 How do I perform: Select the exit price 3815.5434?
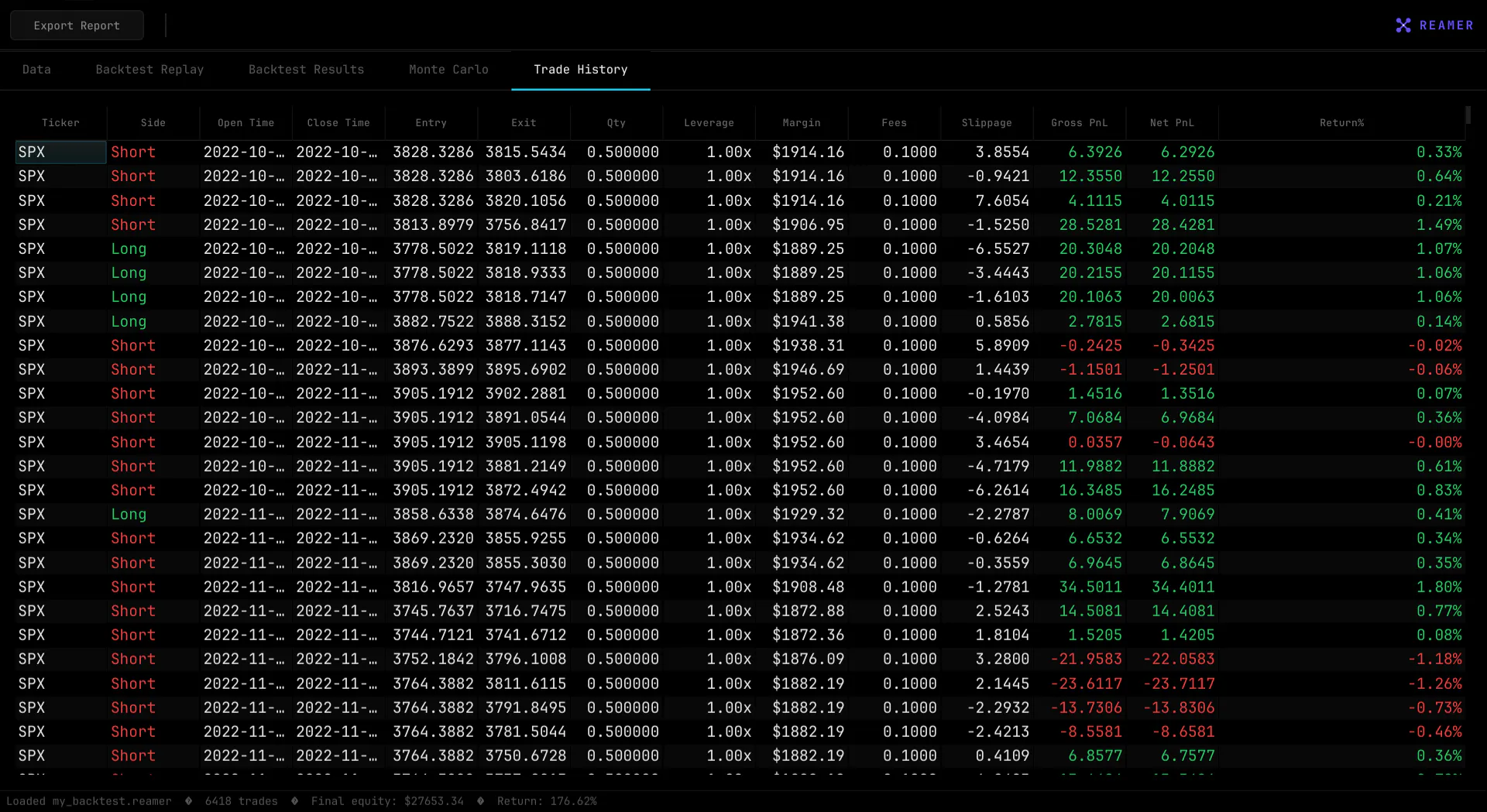tap(526, 152)
